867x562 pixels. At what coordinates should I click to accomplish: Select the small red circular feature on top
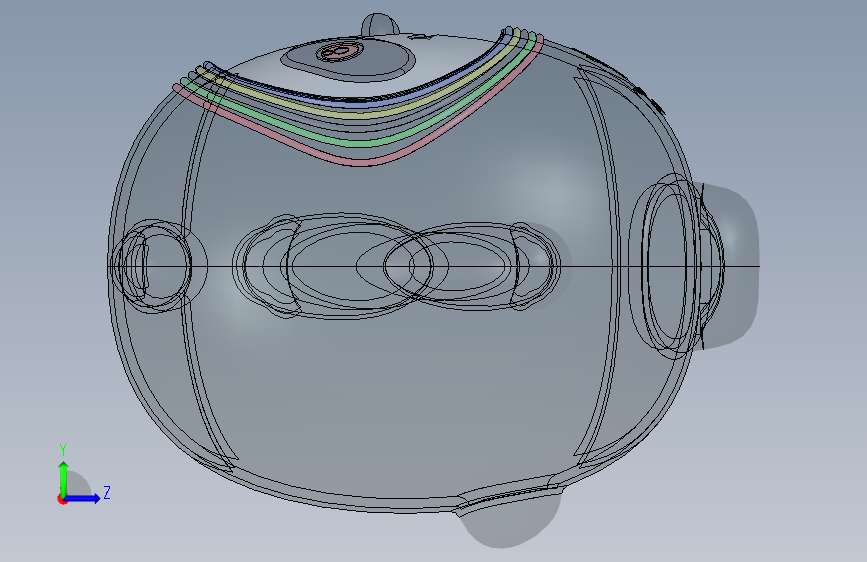click(340, 52)
